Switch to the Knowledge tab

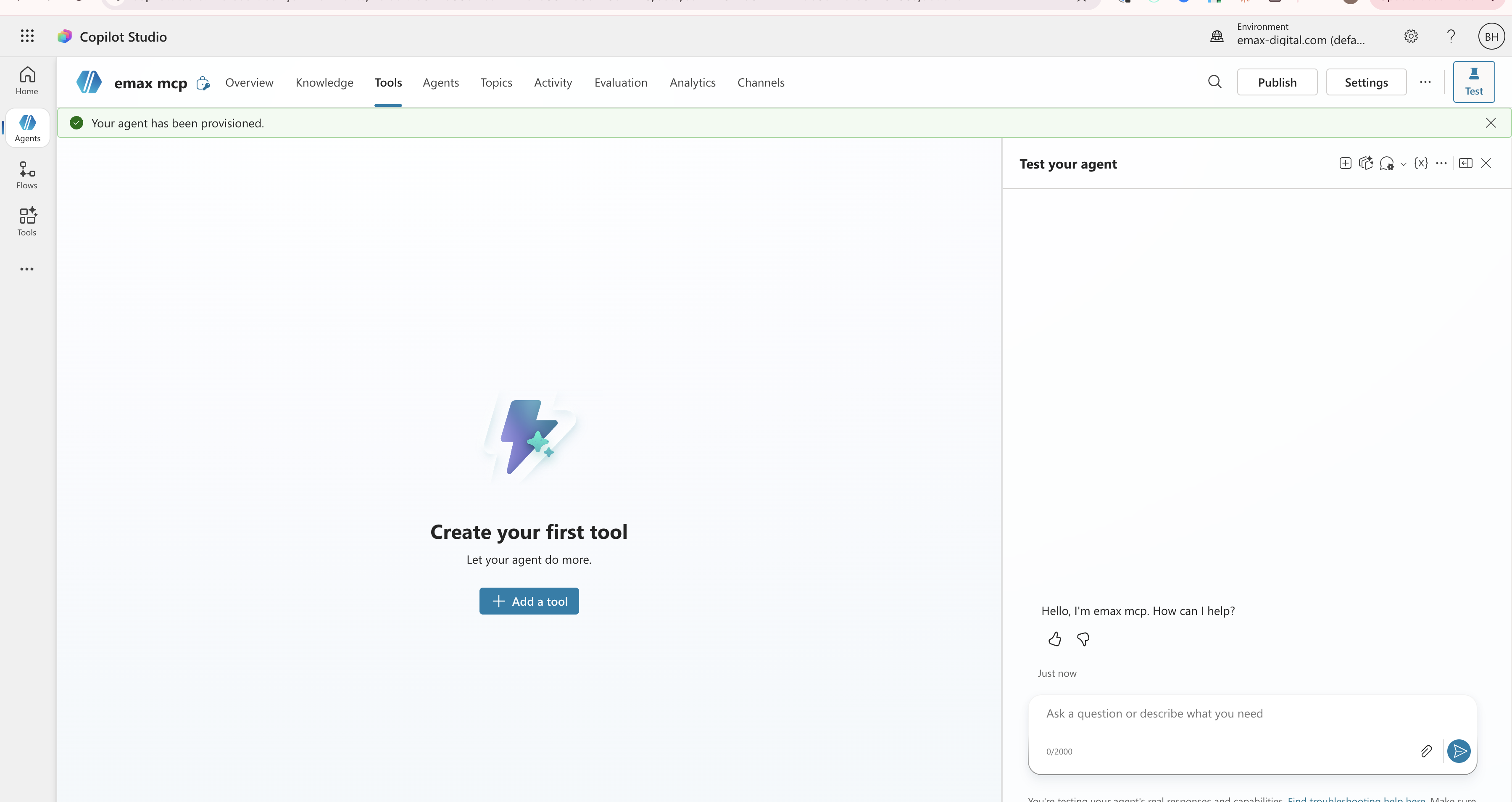coord(324,83)
